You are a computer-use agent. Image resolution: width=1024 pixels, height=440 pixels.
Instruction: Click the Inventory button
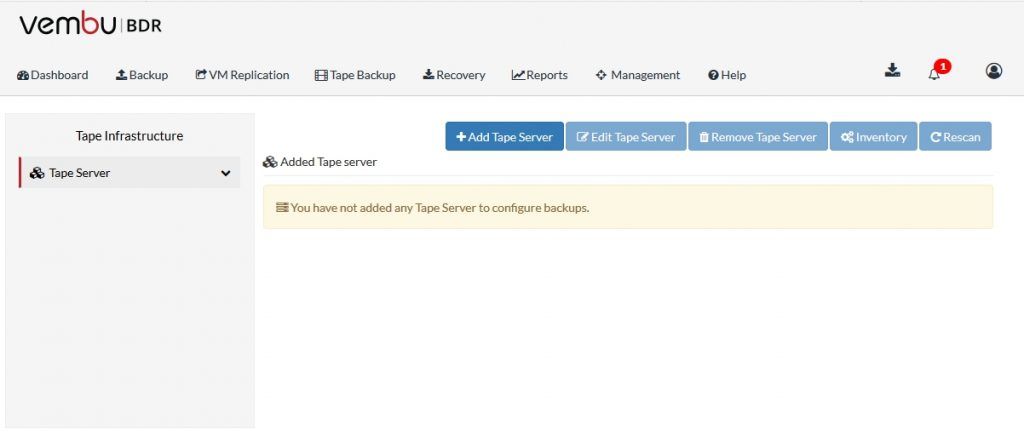coord(873,136)
